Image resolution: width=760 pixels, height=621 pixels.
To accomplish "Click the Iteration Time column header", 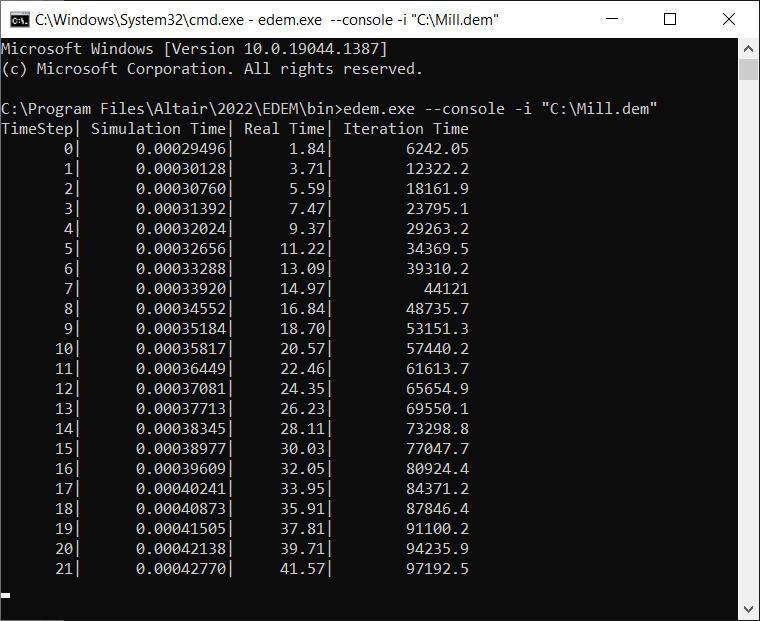I will point(405,129).
